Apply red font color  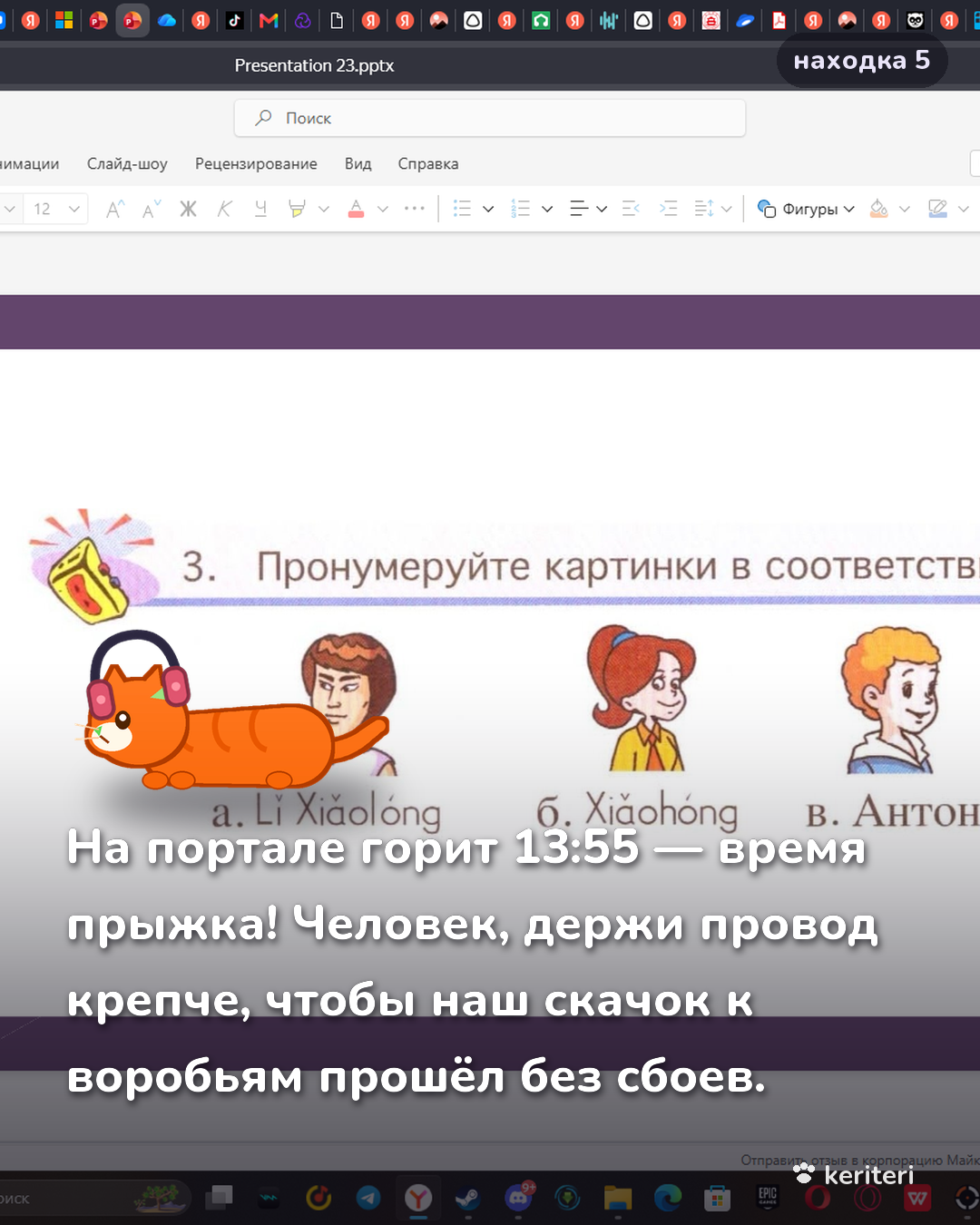pyautogui.click(x=357, y=209)
